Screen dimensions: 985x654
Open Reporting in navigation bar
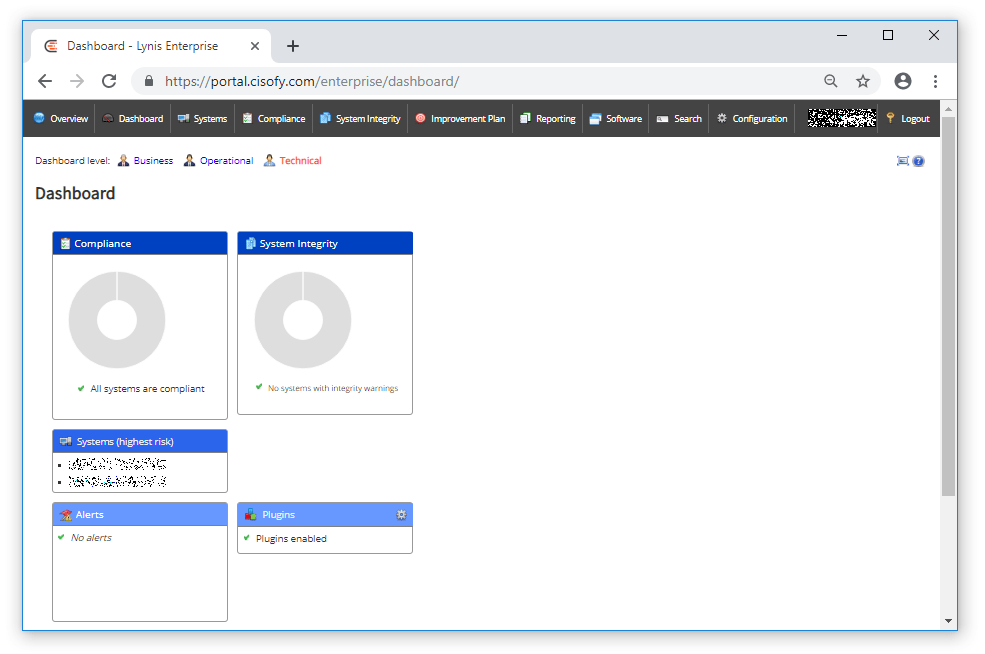tap(548, 118)
